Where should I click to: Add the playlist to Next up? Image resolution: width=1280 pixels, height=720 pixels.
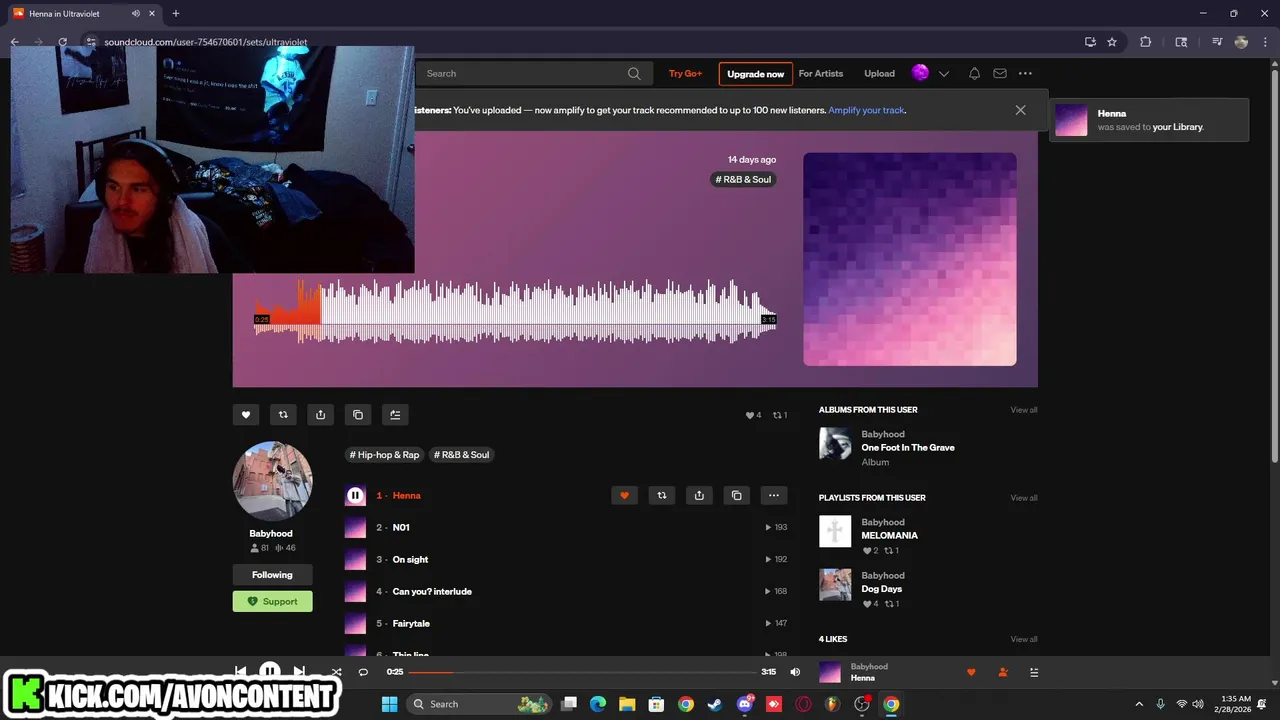(x=395, y=415)
